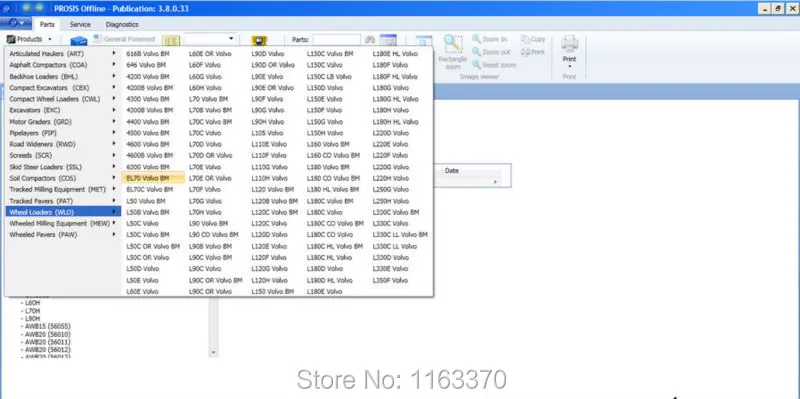Viewport: 800px width, 399px height.
Task: Switch to the Parts ribbon tab
Action: pos(47,24)
